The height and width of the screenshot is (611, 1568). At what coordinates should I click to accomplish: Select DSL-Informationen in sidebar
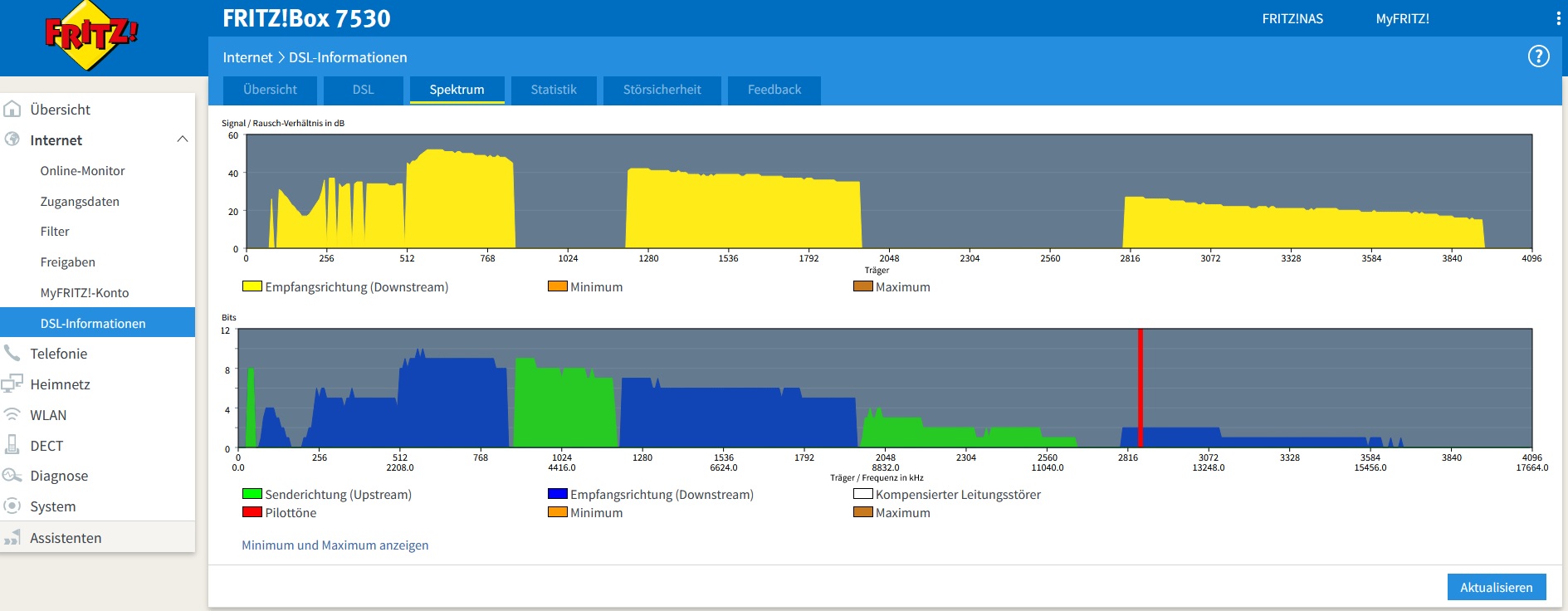click(98, 323)
